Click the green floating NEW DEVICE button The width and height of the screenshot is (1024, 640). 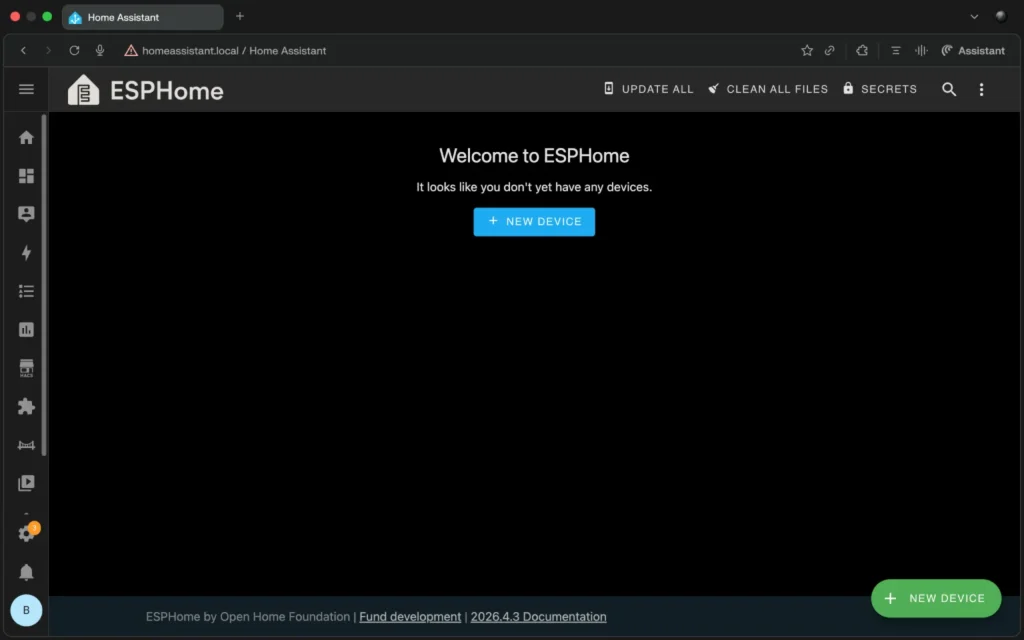click(936, 598)
